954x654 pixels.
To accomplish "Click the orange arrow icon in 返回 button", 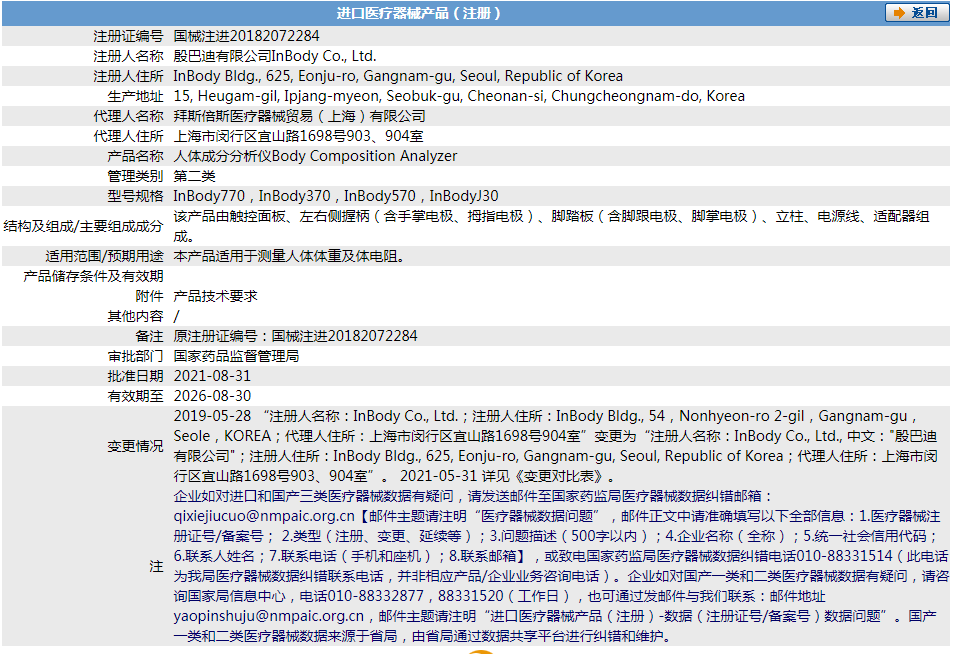I will pos(898,13).
